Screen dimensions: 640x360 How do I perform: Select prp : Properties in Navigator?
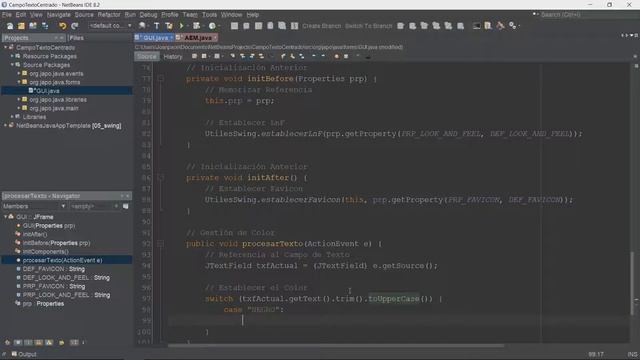(43, 304)
